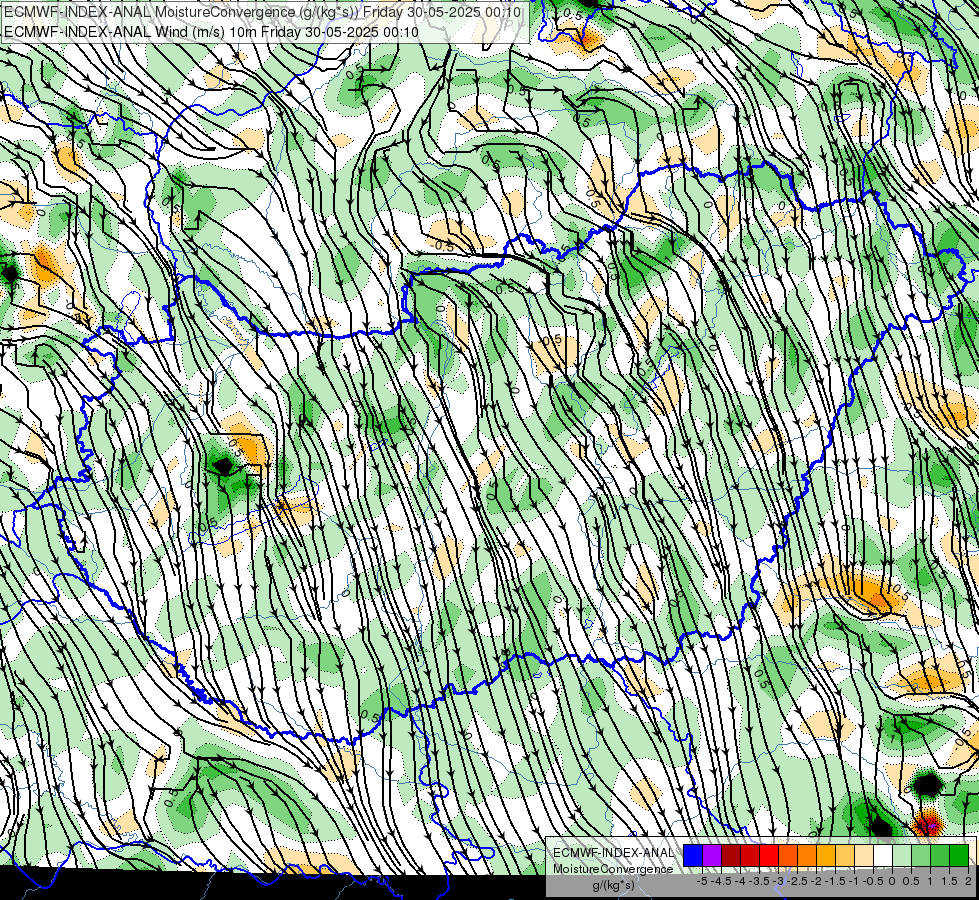Image resolution: width=979 pixels, height=900 pixels.
Task: Choose the medium green swatch between 1 and 1.5
Action: tap(940, 855)
